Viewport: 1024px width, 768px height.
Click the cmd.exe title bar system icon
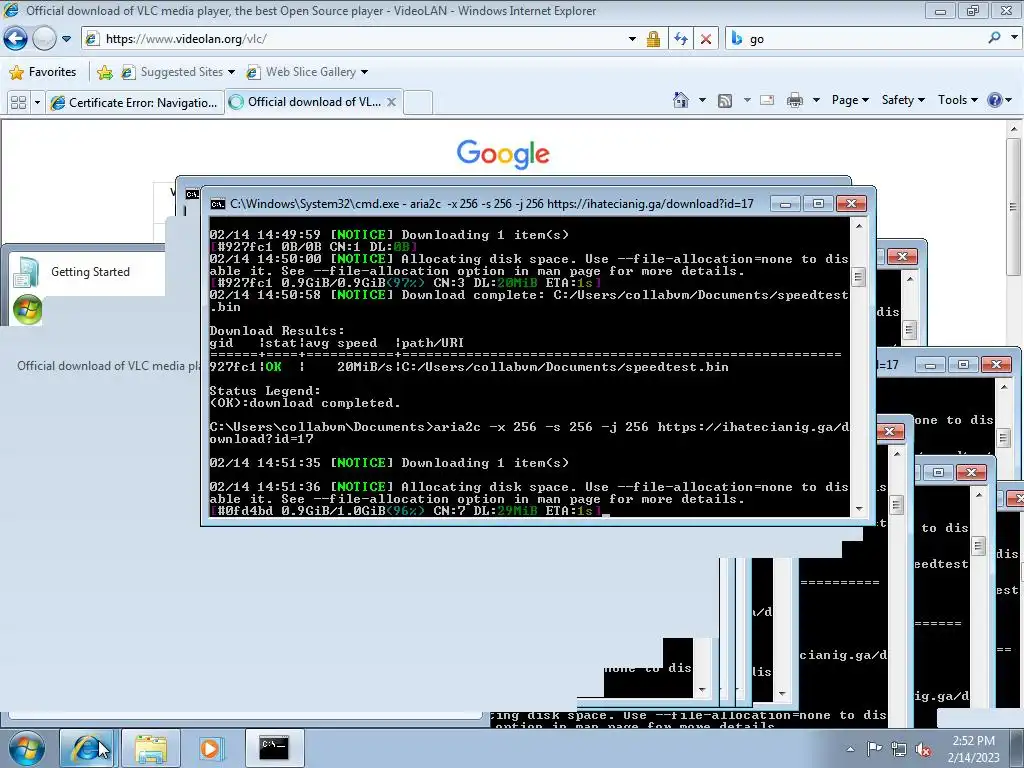[x=217, y=204]
